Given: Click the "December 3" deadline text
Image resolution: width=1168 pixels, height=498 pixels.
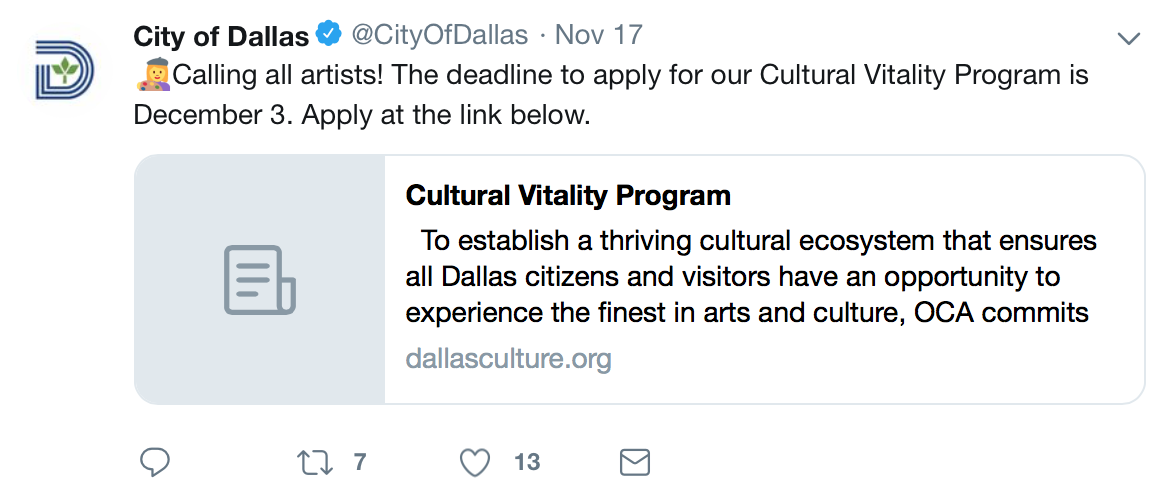Looking at the screenshot, I should point(211,115).
